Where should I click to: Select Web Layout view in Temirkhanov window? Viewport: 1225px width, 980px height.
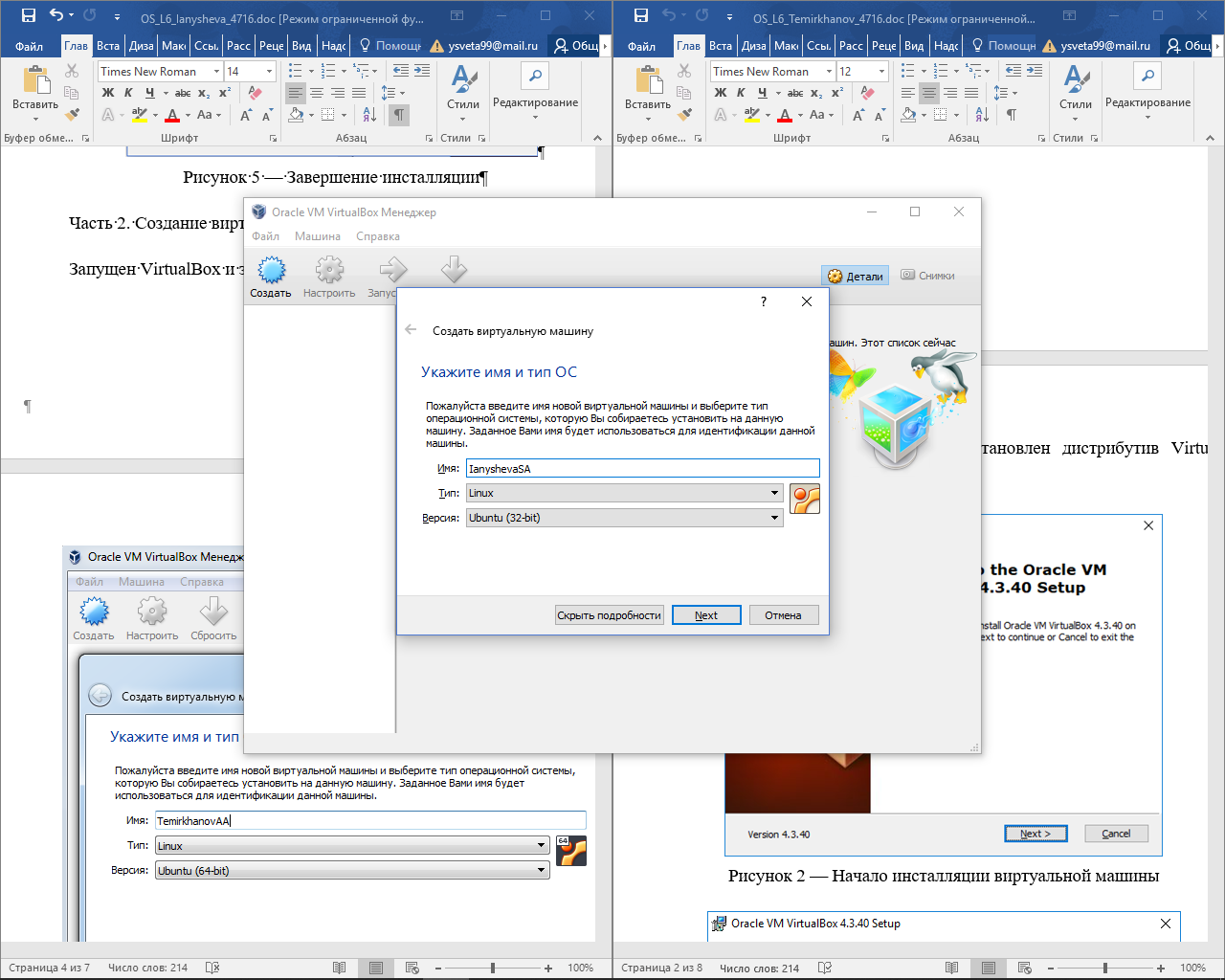click(x=1025, y=968)
